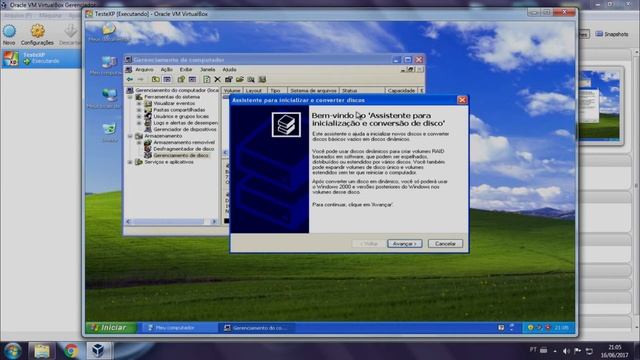This screenshot has width=640, height=360.
Task: Click the open folder icon in MMC toolbar
Action: pyautogui.click(x=240, y=79)
